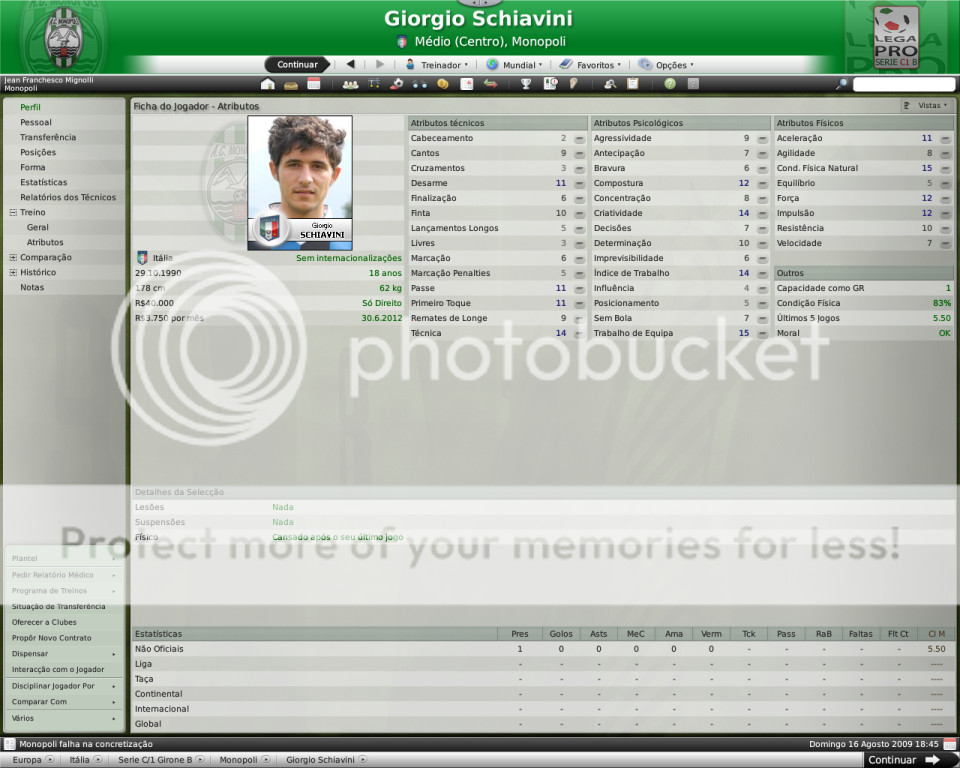Screen dimensions: 960x768
Task: Open the Treinador dropdown menu
Action: [x=437, y=65]
